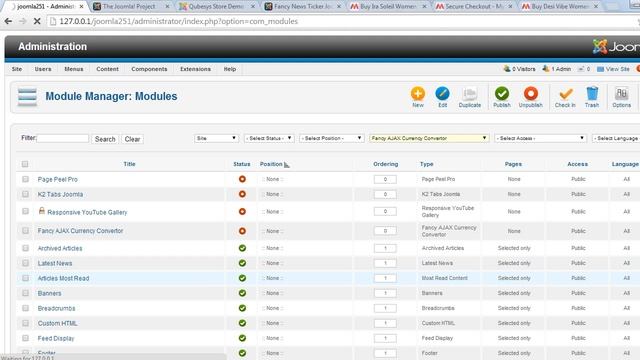
Task: Click the Filter text input field
Action: [x=62, y=138]
